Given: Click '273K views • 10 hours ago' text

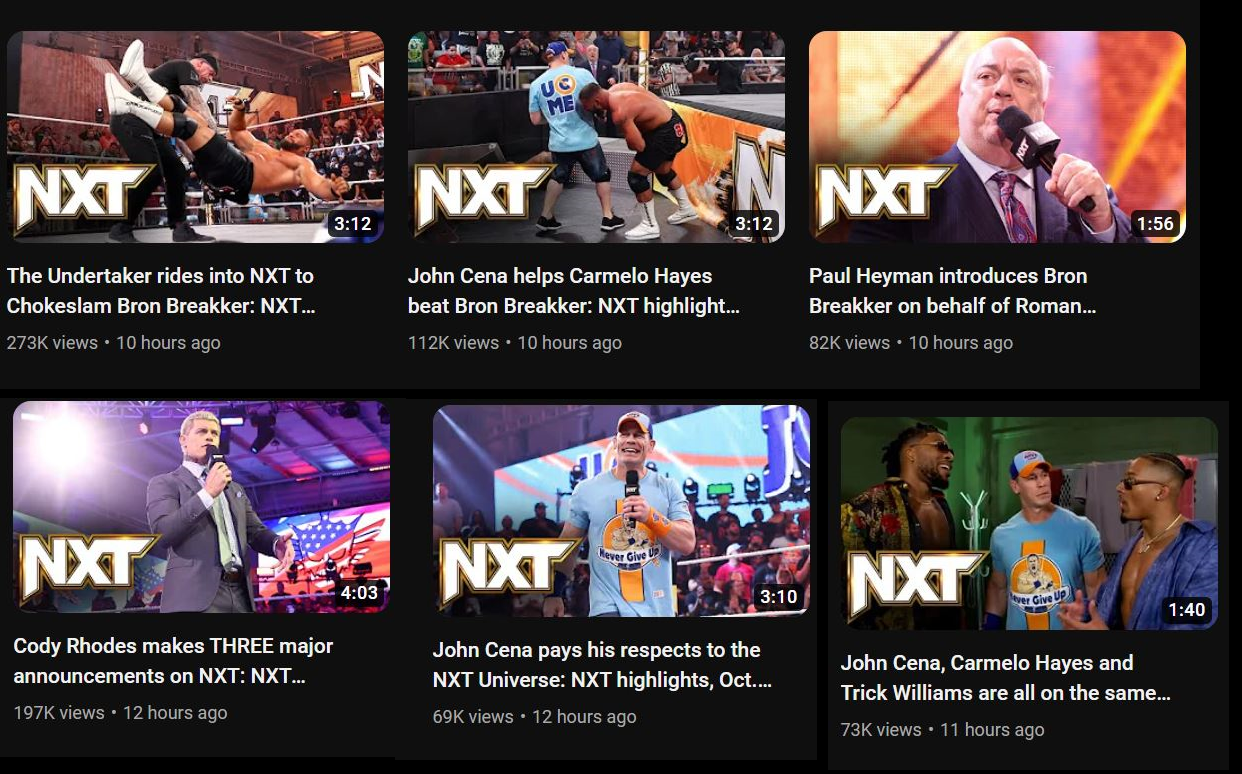Looking at the screenshot, I should (114, 343).
